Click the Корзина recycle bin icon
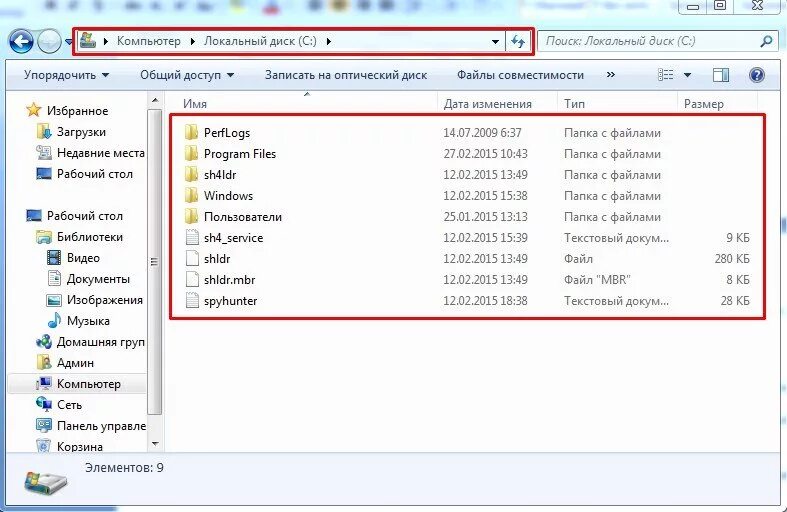Viewport: 787px width, 512px height. [44, 445]
